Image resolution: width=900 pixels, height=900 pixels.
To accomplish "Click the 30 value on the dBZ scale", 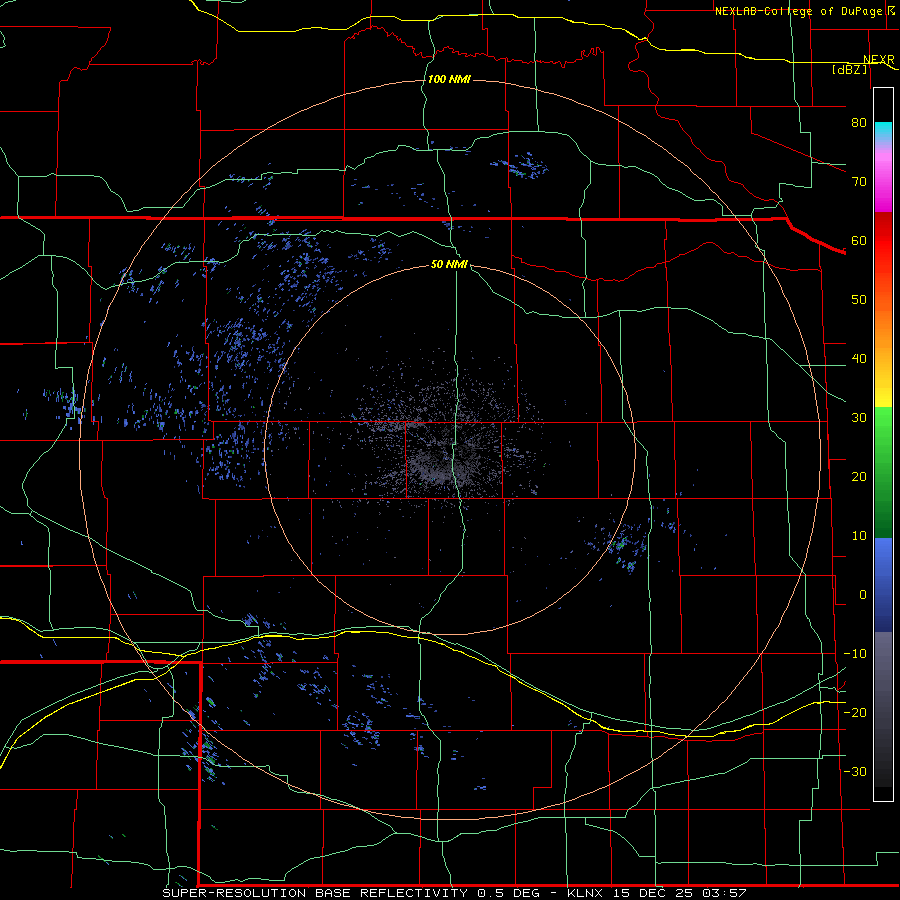I will point(859,418).
